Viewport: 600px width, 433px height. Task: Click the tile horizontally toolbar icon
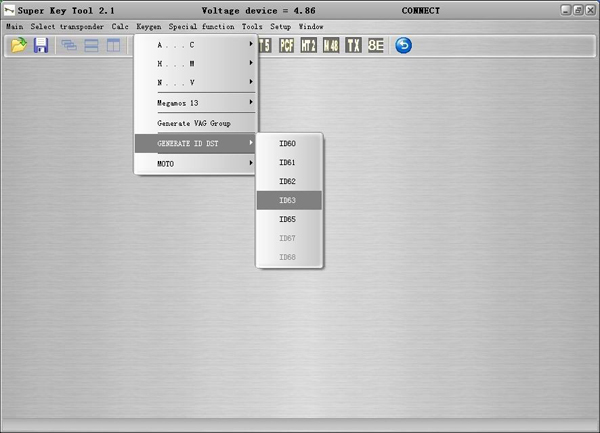pyautogui.click(x=91, y=45)
